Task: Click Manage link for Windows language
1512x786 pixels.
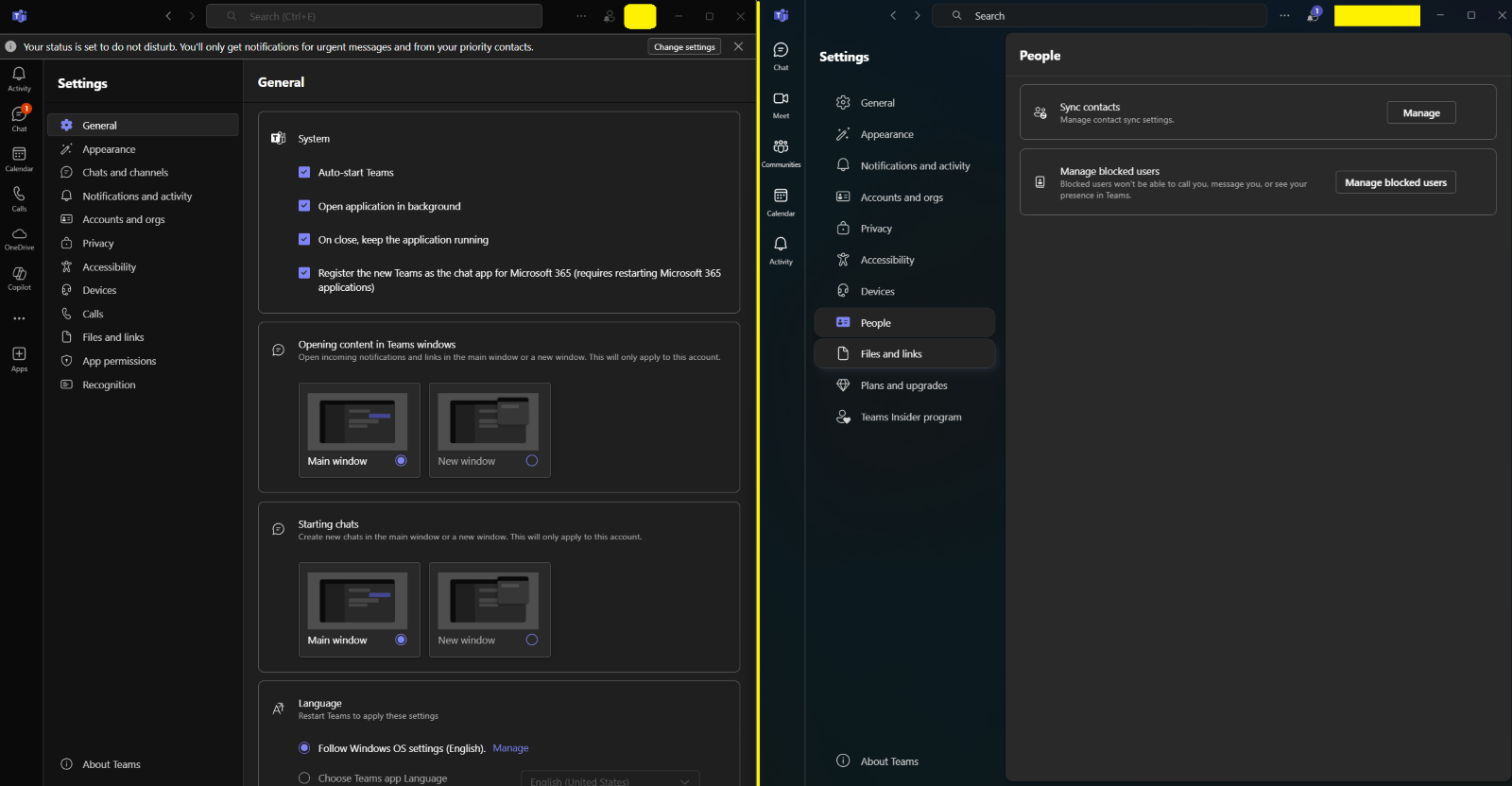Action: click(510, 748)
